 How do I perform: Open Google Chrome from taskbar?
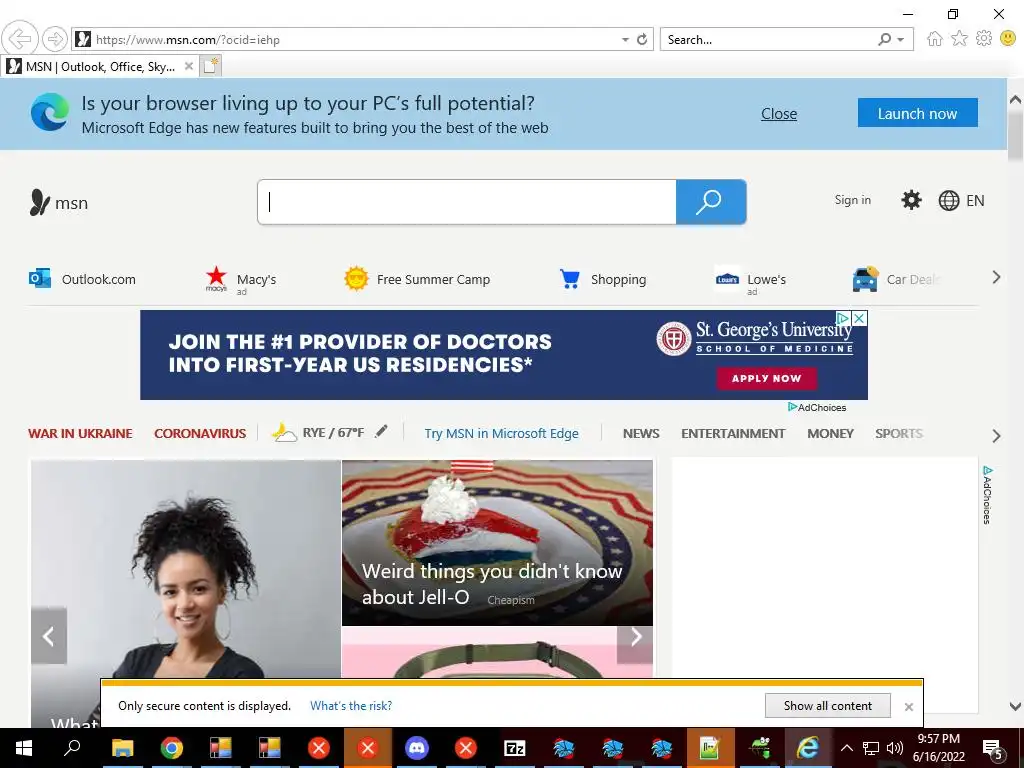(172, 748)
